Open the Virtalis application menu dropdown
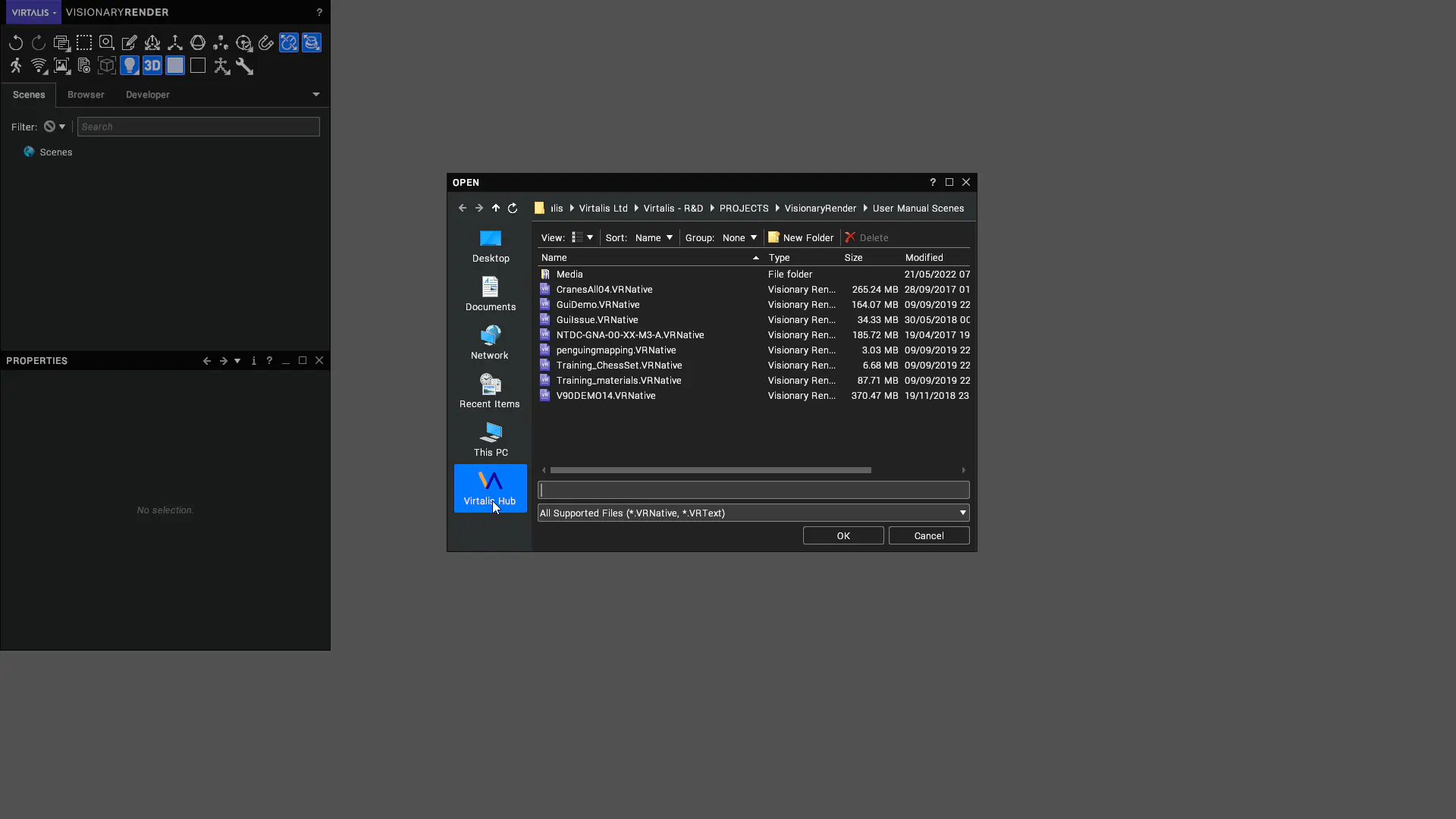Image resolution: width=1456 pixels, height=819 pixels. (x=33, y=12)
